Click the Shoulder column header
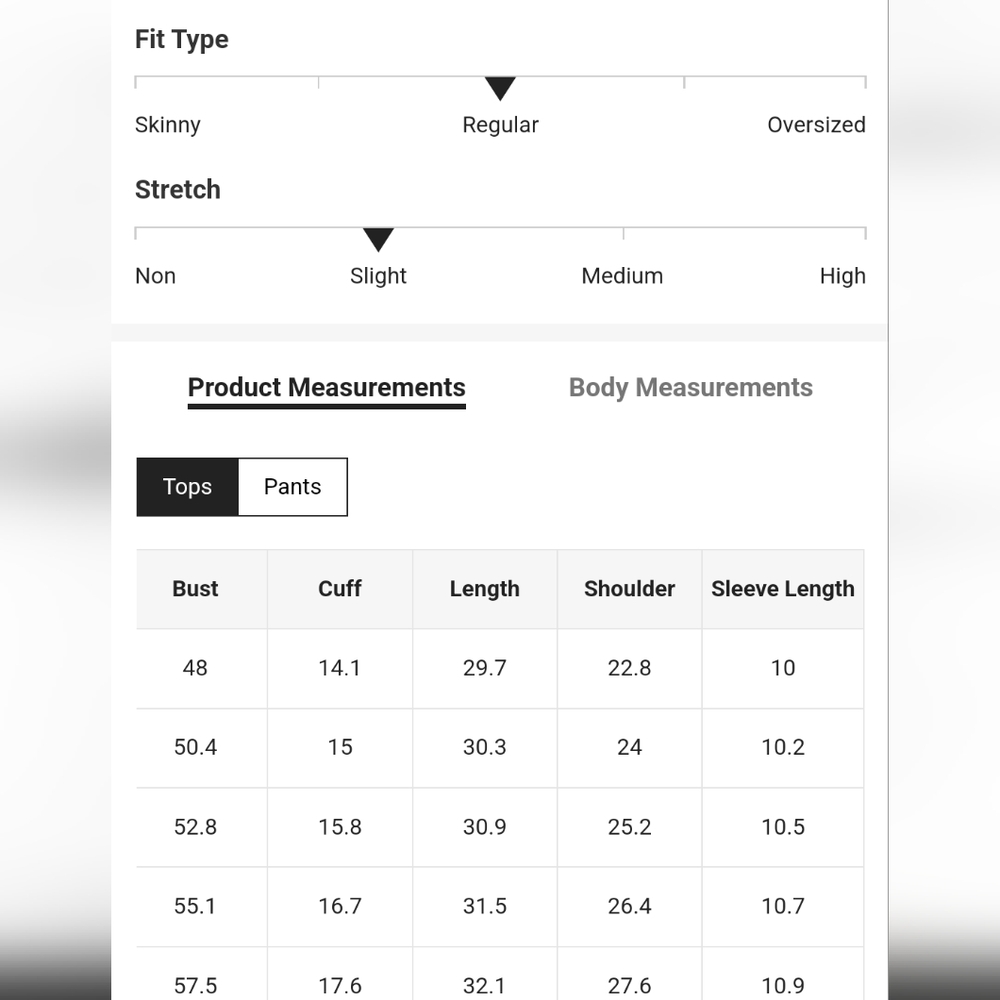Image resolution: width=1000 pixels, height=1000 pixels. point(629,589)
